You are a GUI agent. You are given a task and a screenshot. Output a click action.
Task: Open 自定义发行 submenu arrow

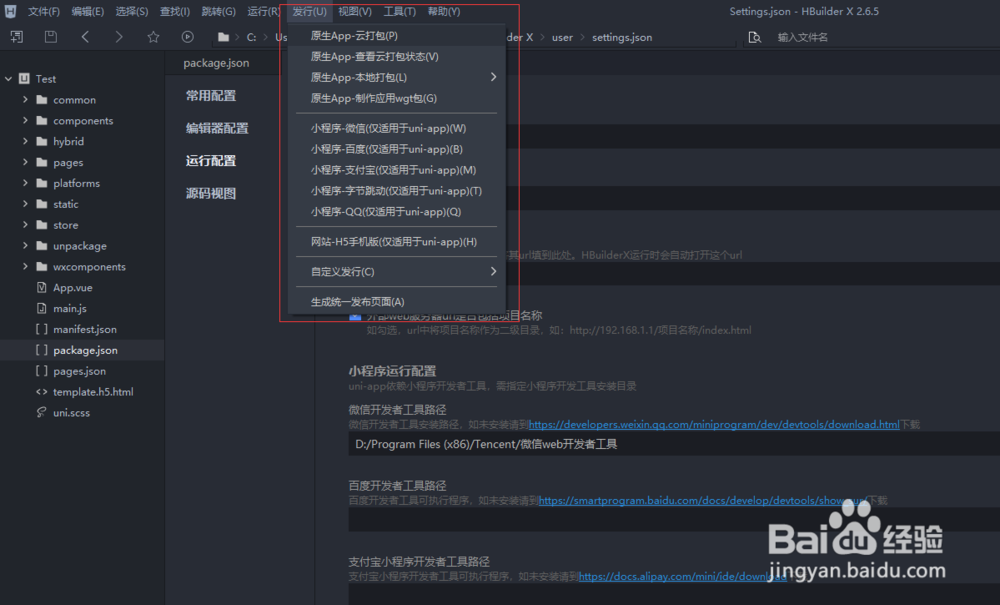493,272
